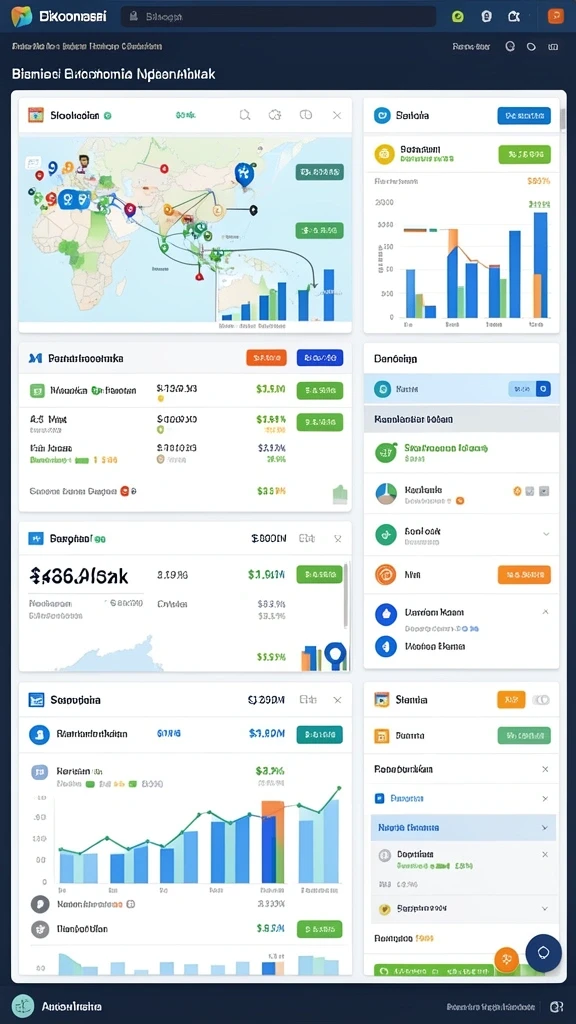Image resolution: width=576 pixels, height=1024 pixels.
Task: Click the teal button in the bottom chart panel
Action: click(319, 734)
